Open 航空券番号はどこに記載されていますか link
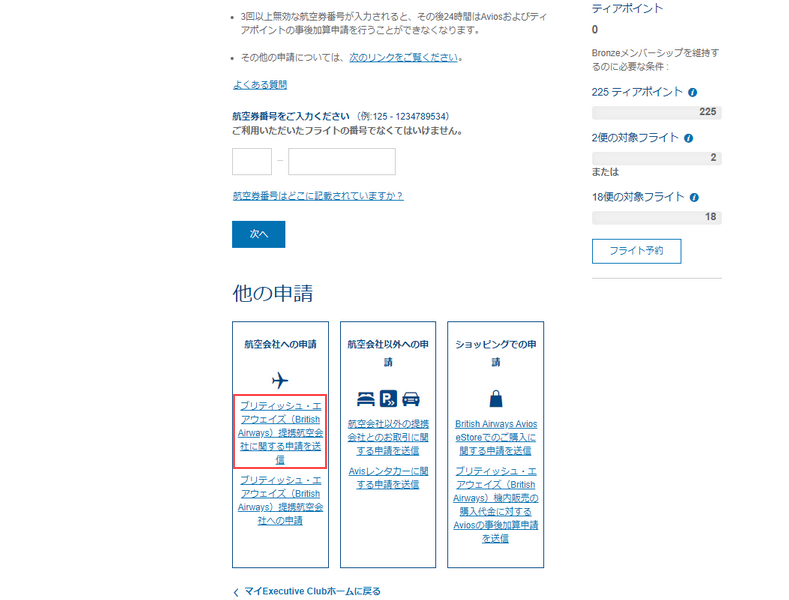 point(318,196)
